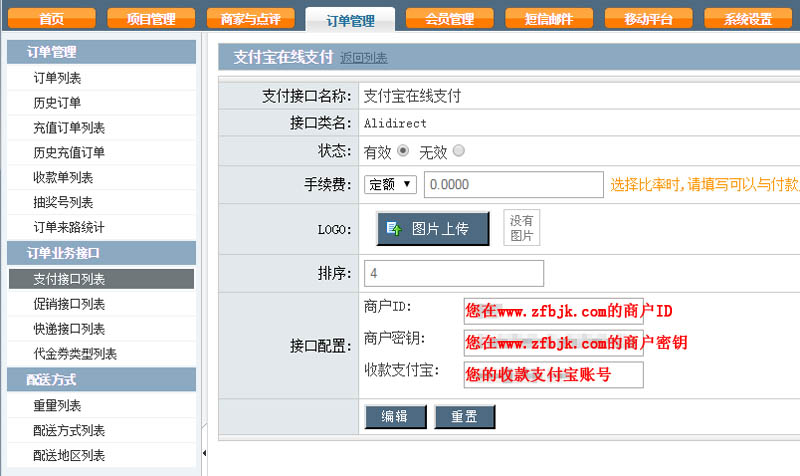Select the 订单管理 tab

[x=350, y=20]
